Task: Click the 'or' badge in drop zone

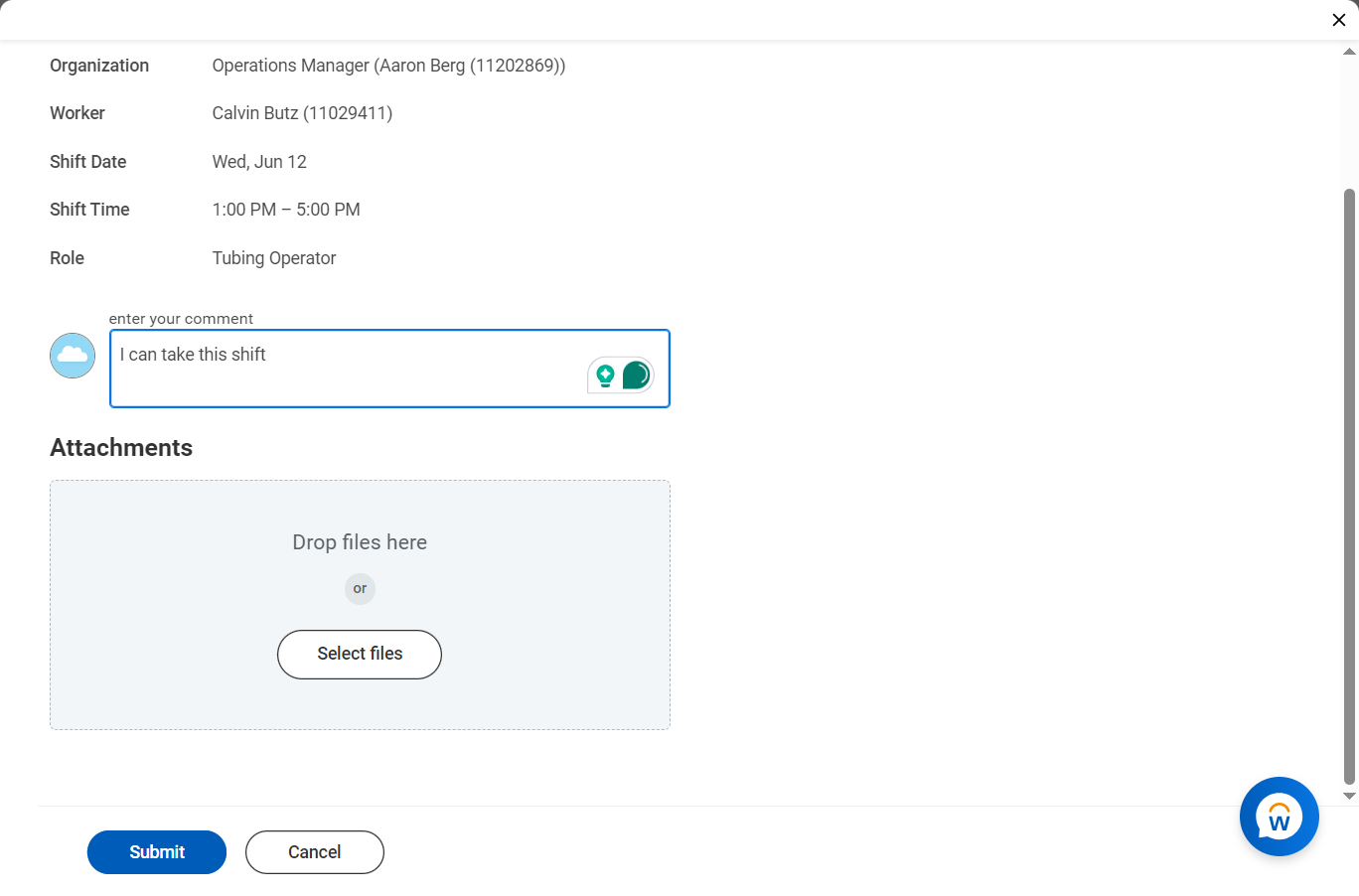Action: (360, 589)
